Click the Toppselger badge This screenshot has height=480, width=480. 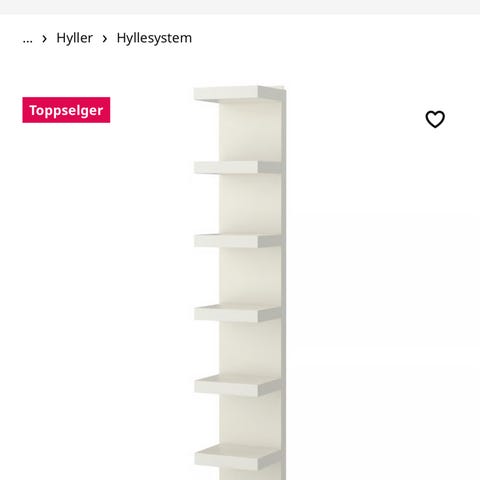(x=66, y=110)
